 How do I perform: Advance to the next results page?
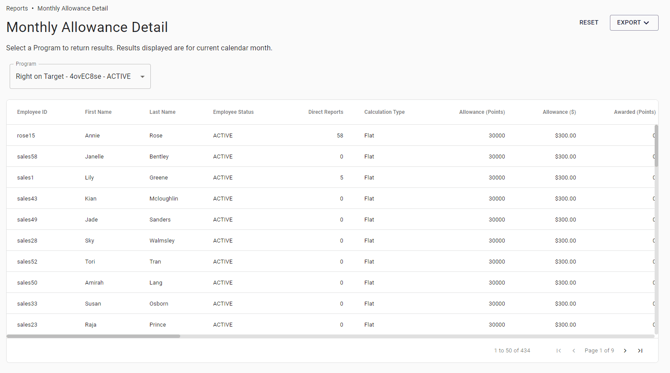[625, 350]
